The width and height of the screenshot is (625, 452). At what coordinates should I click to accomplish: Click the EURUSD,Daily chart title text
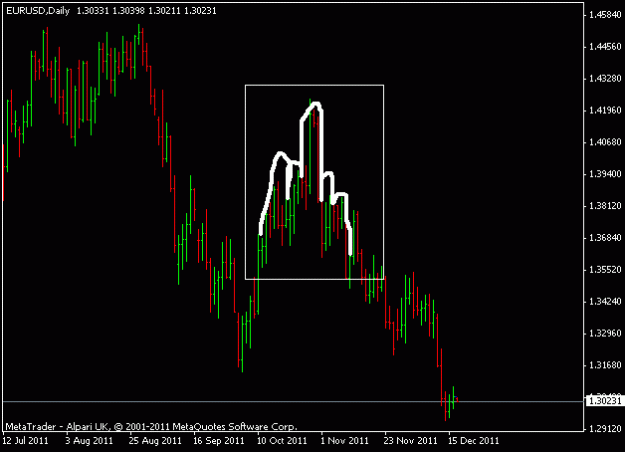pyautogui.click(x=38, y=11)
